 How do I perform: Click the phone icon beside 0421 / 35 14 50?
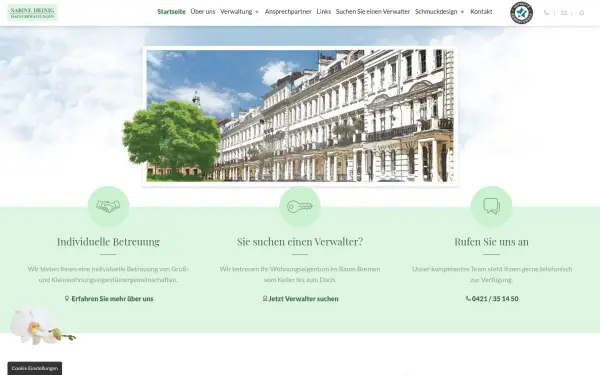click(x=468, y=298)
